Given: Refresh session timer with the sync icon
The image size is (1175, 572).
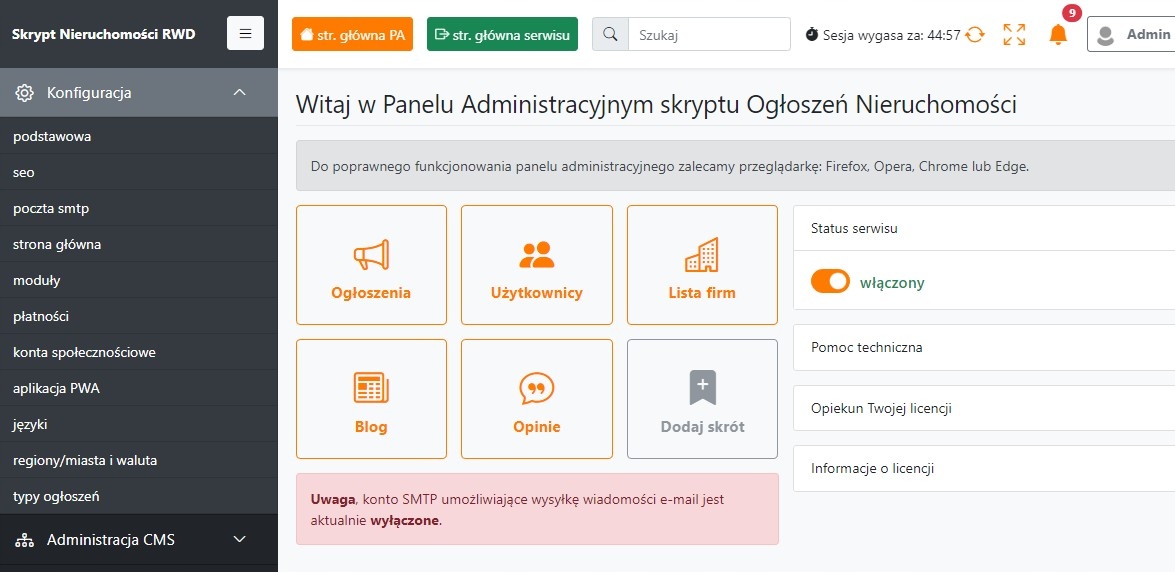Looking at the screenshot, I should point(975,35).
